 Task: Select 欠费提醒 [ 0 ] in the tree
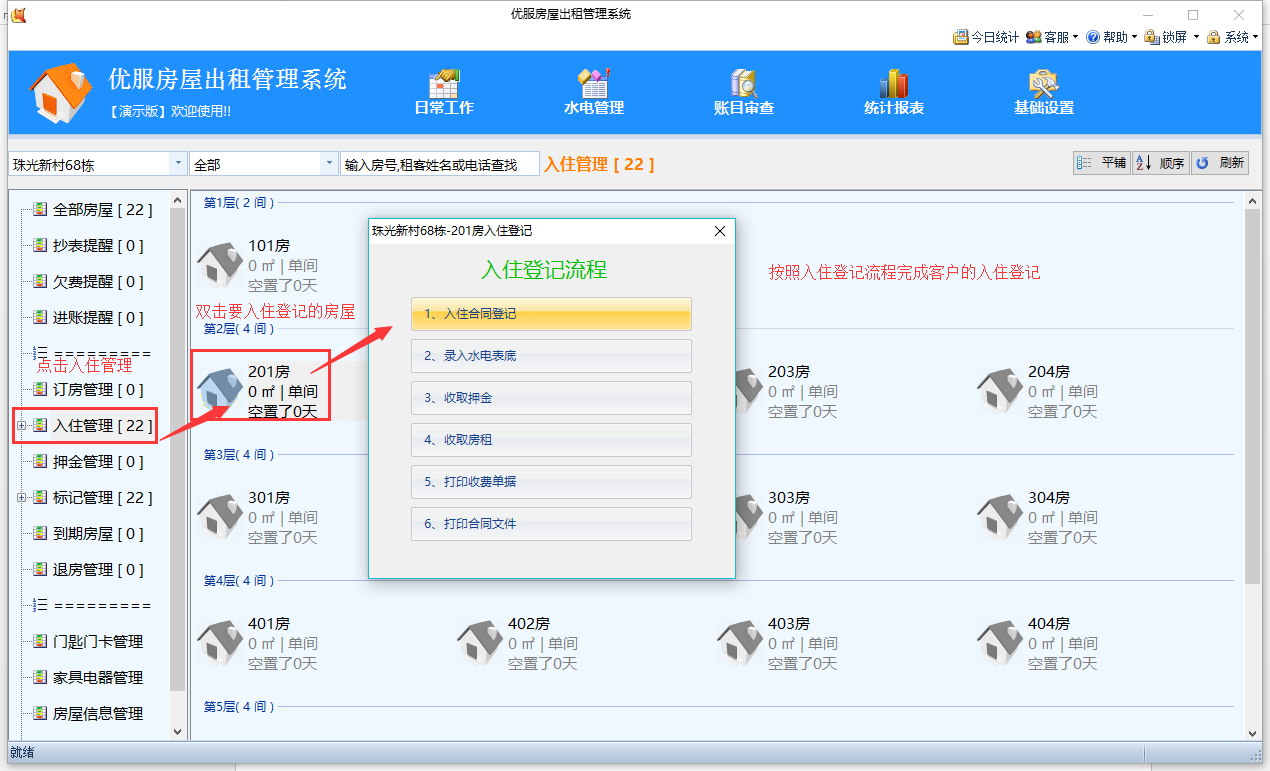[97, 282]
